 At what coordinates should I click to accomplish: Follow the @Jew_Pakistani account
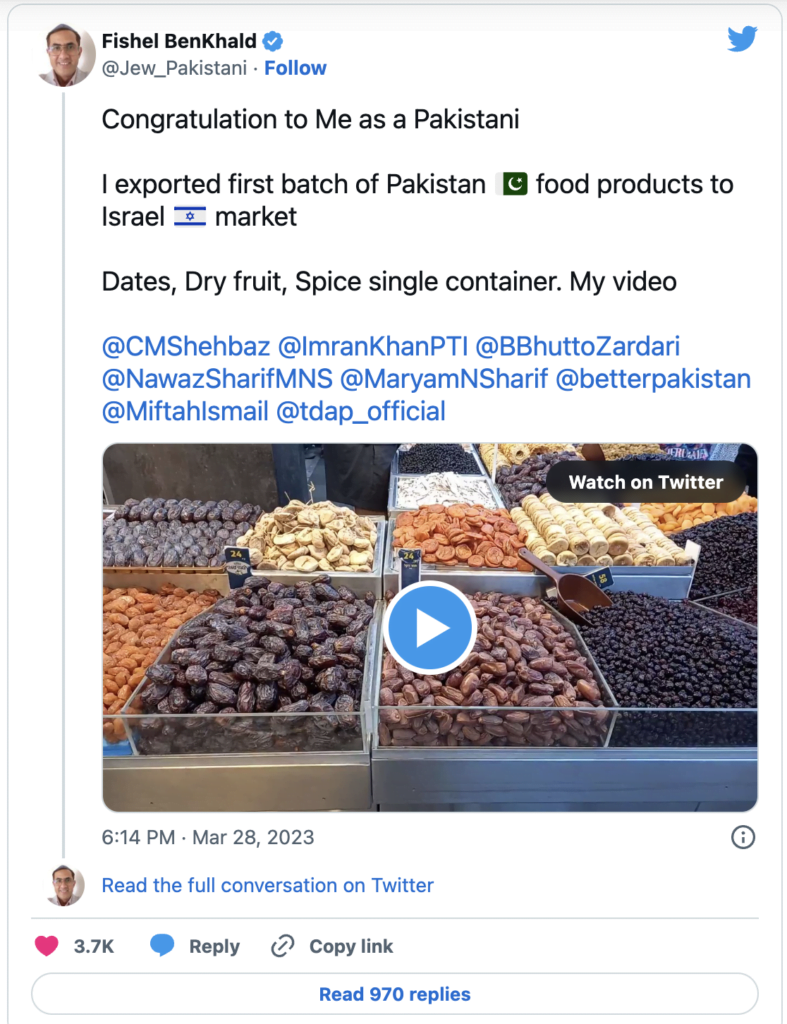tap(295, 68)
